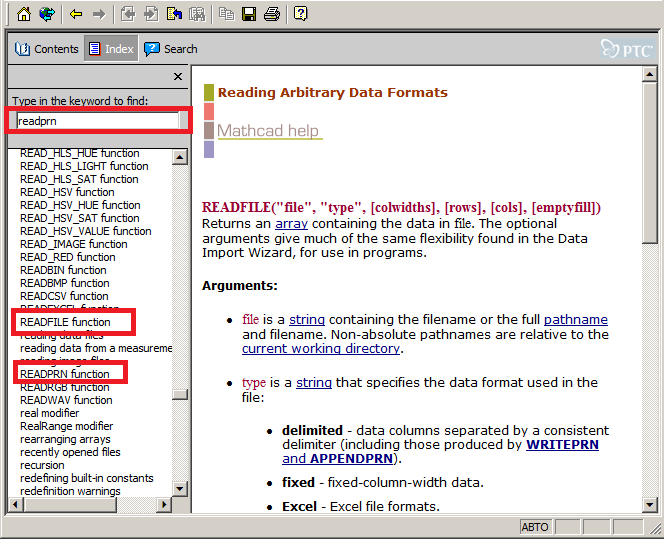Select READ_HSV_HUE function entry
The image size is (664, 539).
[80, 205]
